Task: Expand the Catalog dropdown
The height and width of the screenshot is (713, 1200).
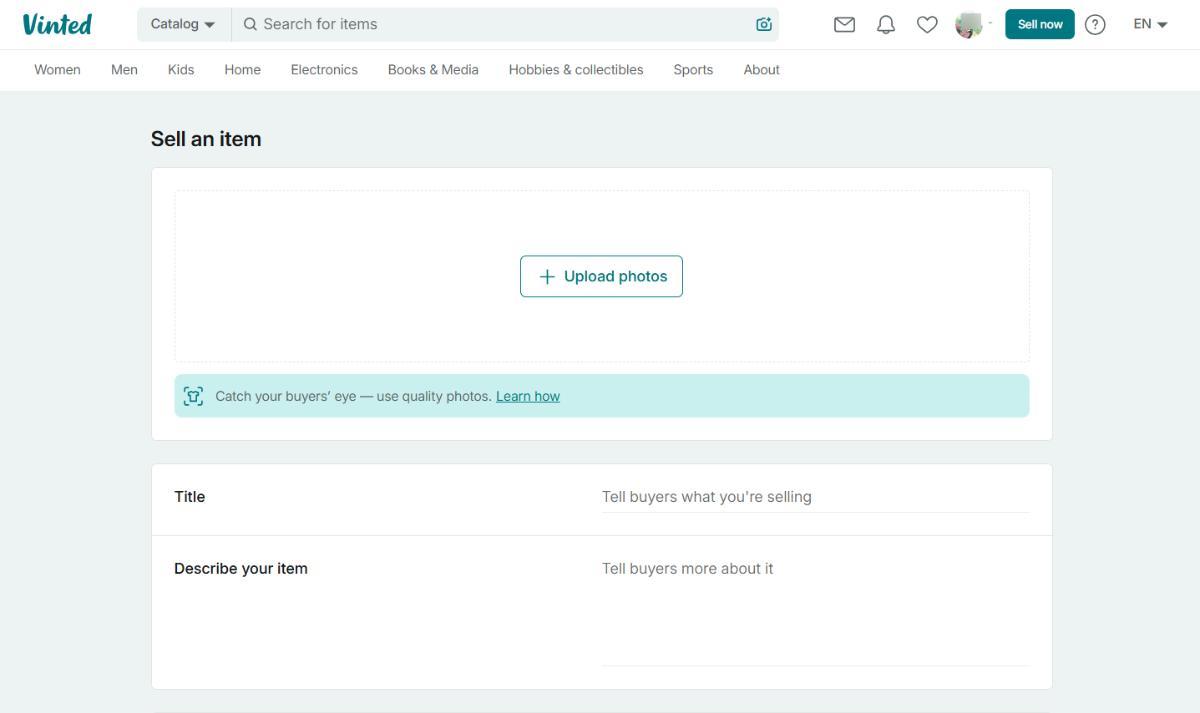Action: [183, 24]
